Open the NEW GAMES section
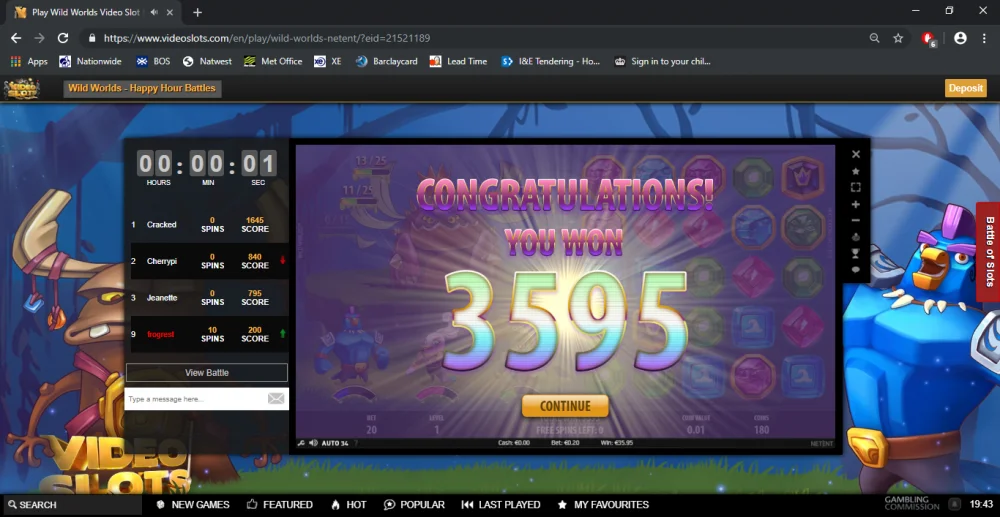This screenshot has width=1000, height=517. pos(193,505)
